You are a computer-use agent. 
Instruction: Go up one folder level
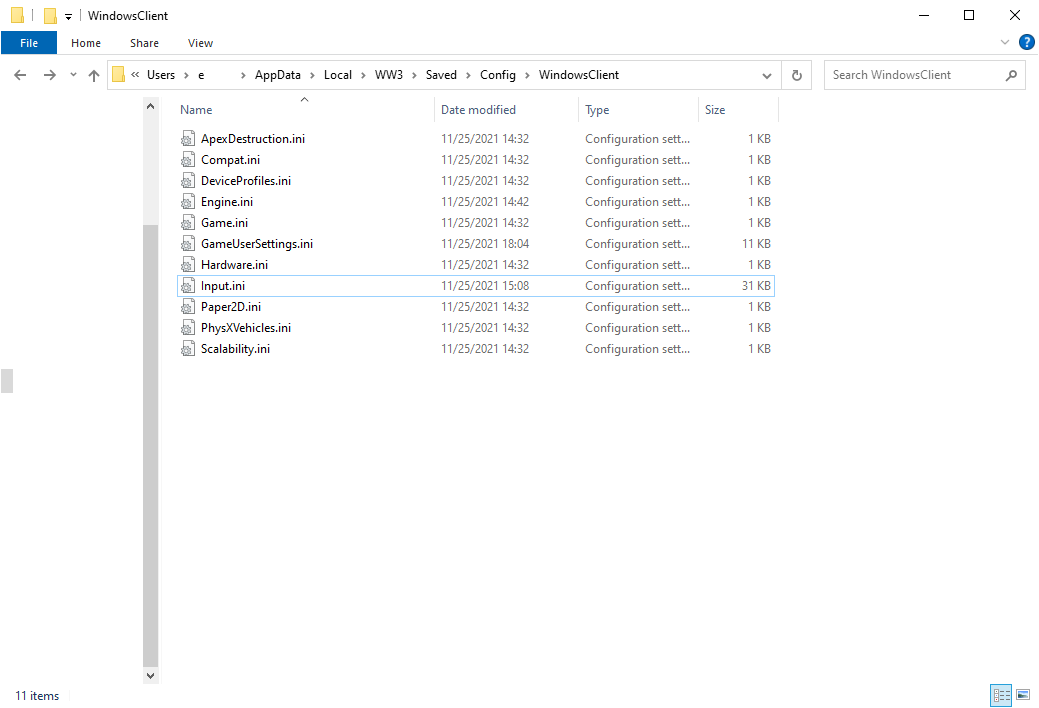(x=94, y=75)
